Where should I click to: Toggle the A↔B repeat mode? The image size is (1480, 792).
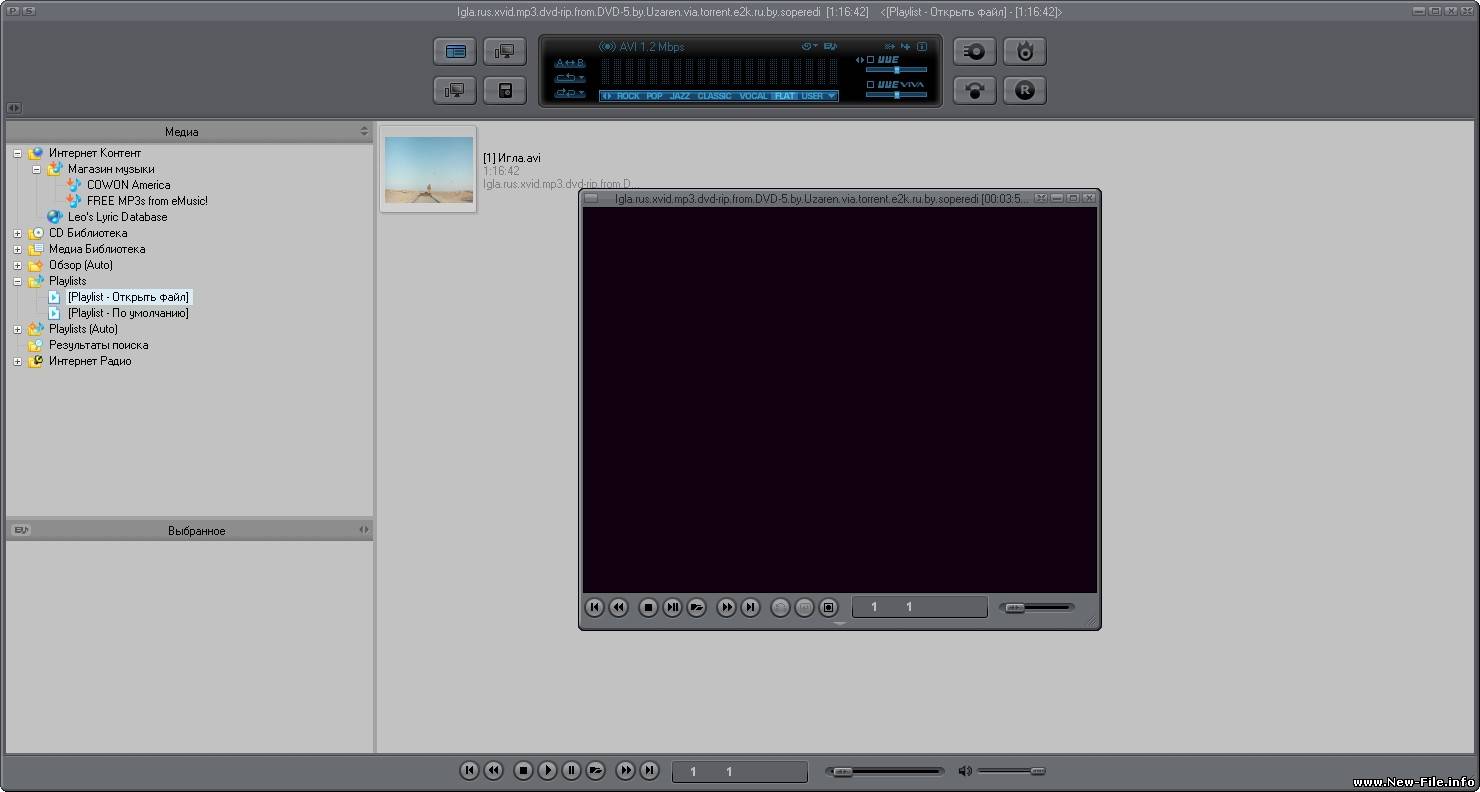[567, 62]
